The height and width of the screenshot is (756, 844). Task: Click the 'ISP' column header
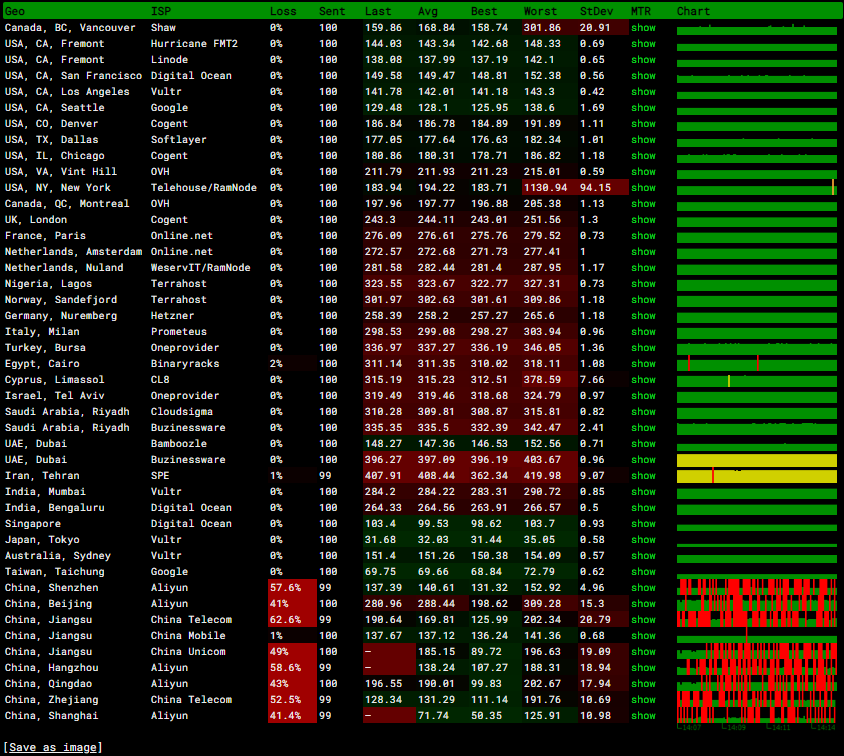161,11
